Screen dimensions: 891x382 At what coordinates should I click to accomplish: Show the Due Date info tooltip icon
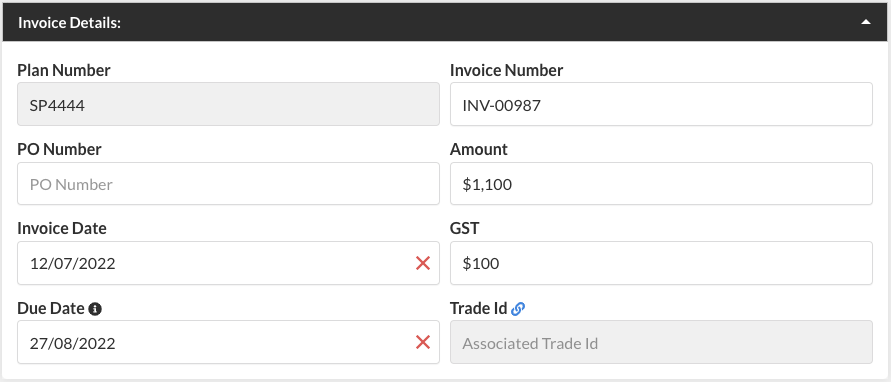95,309
